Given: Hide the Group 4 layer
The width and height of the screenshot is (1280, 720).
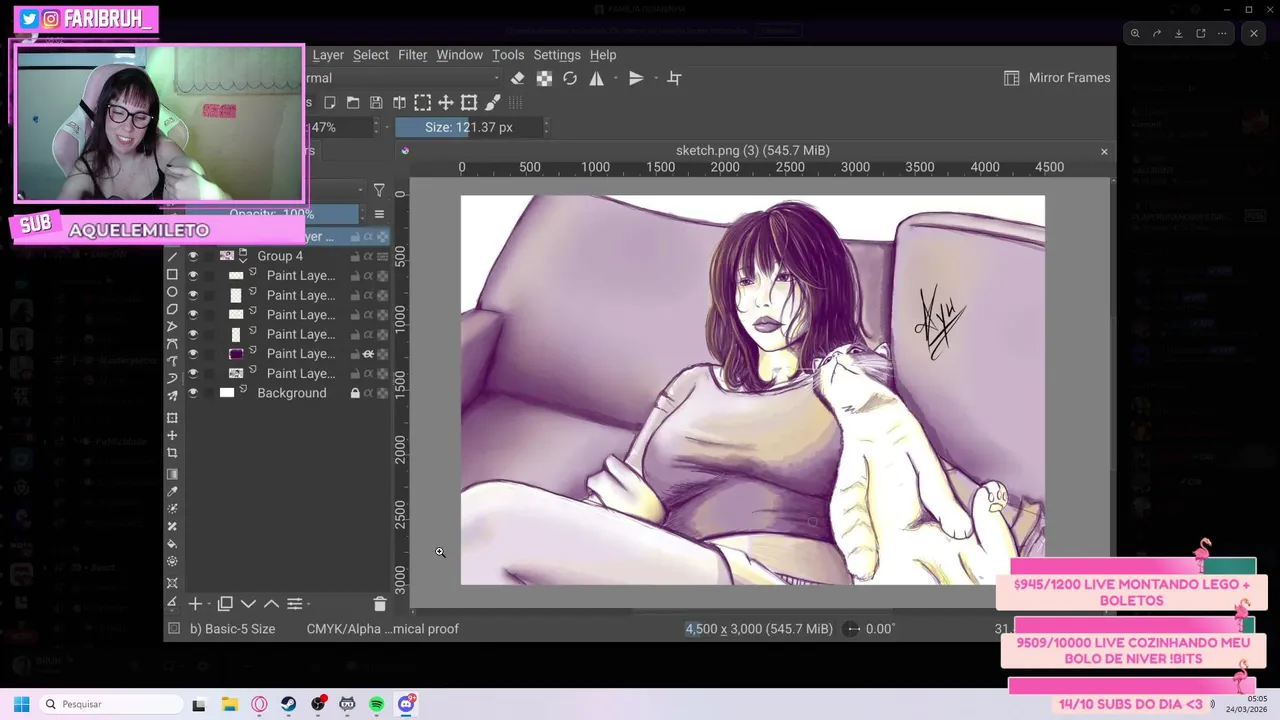Looking at the screenshot, I should coord(193,256).
